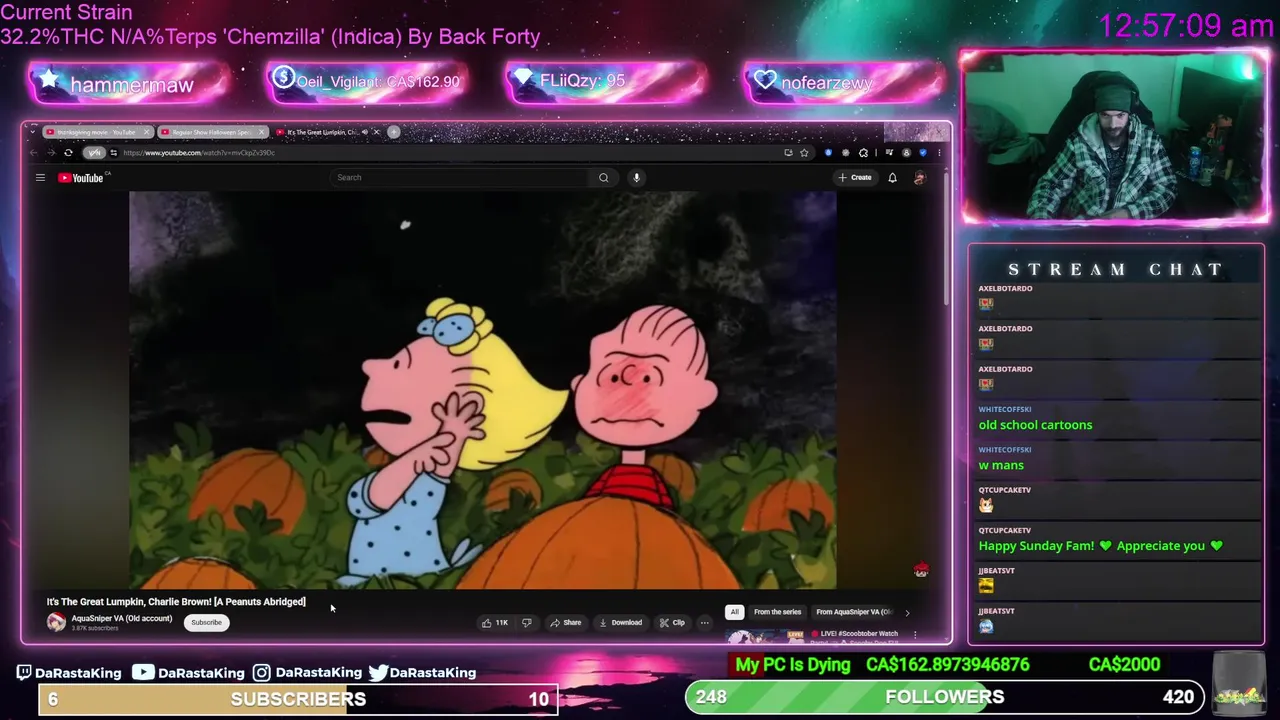Open YouTube notifications bell
The width and height of the screenshot is (1280, 720).
[x=892, y=178]
